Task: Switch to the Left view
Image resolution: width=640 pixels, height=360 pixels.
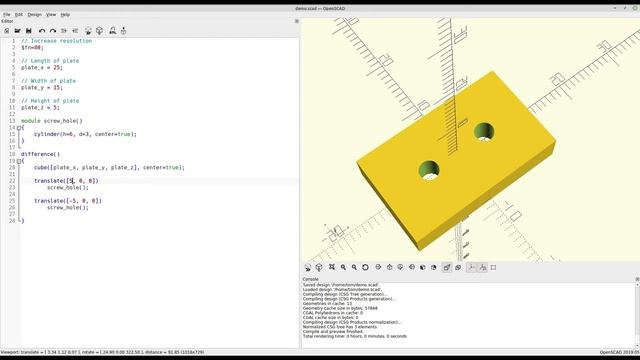Action: point(412,267)
